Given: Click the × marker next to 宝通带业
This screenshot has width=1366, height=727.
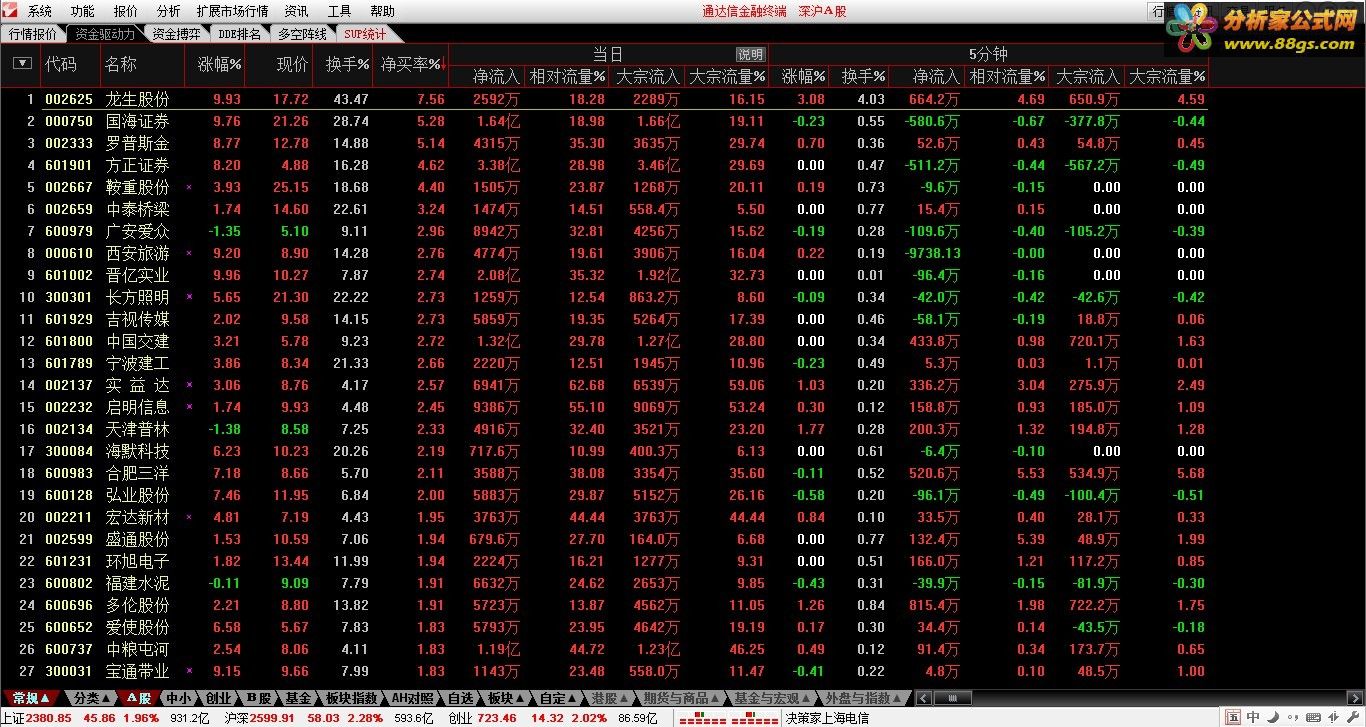Looking at the screenshot, I should pyautogui.click(x=188, y=672).
